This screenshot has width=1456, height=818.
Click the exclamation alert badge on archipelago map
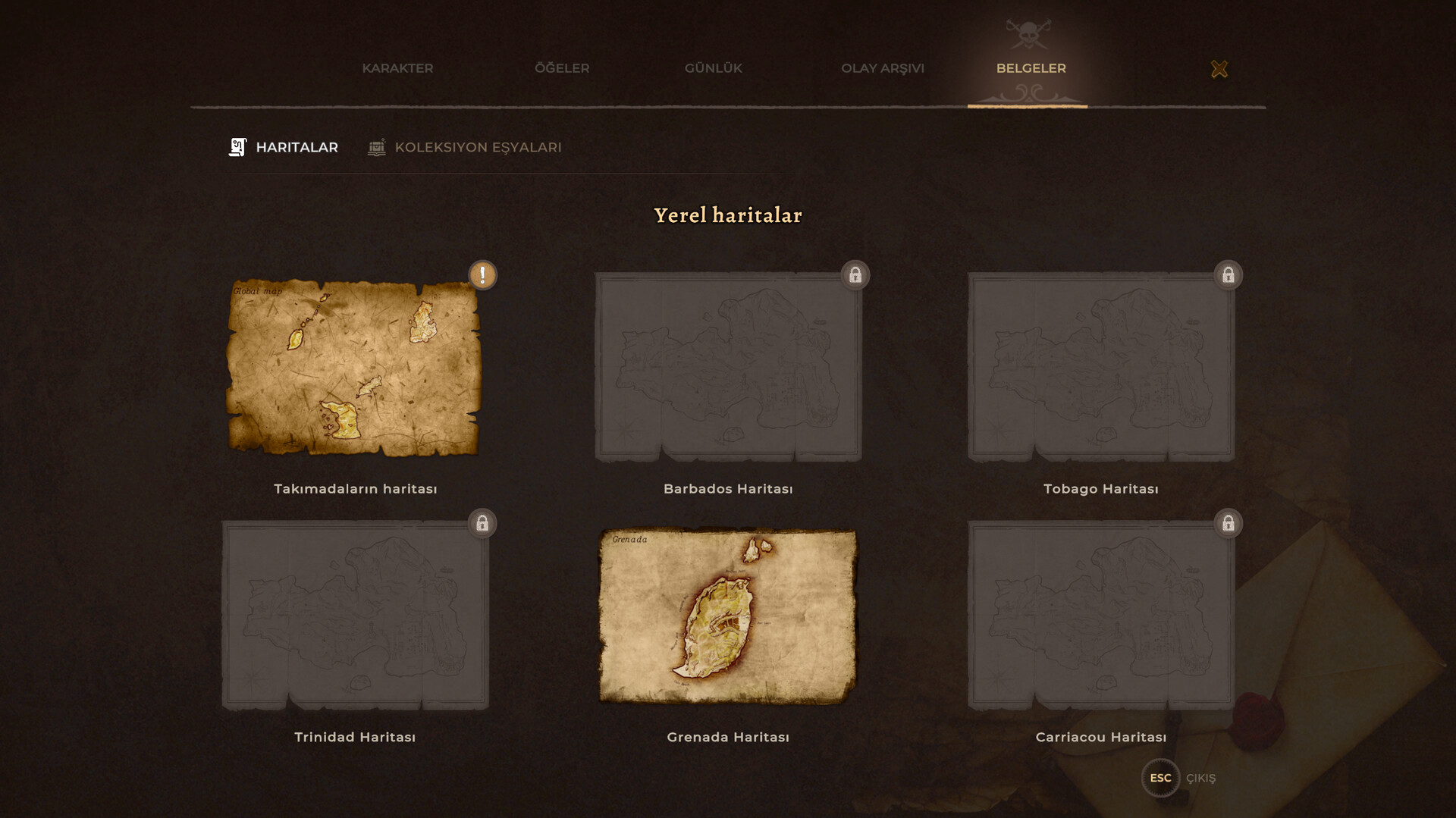point(482,275)
